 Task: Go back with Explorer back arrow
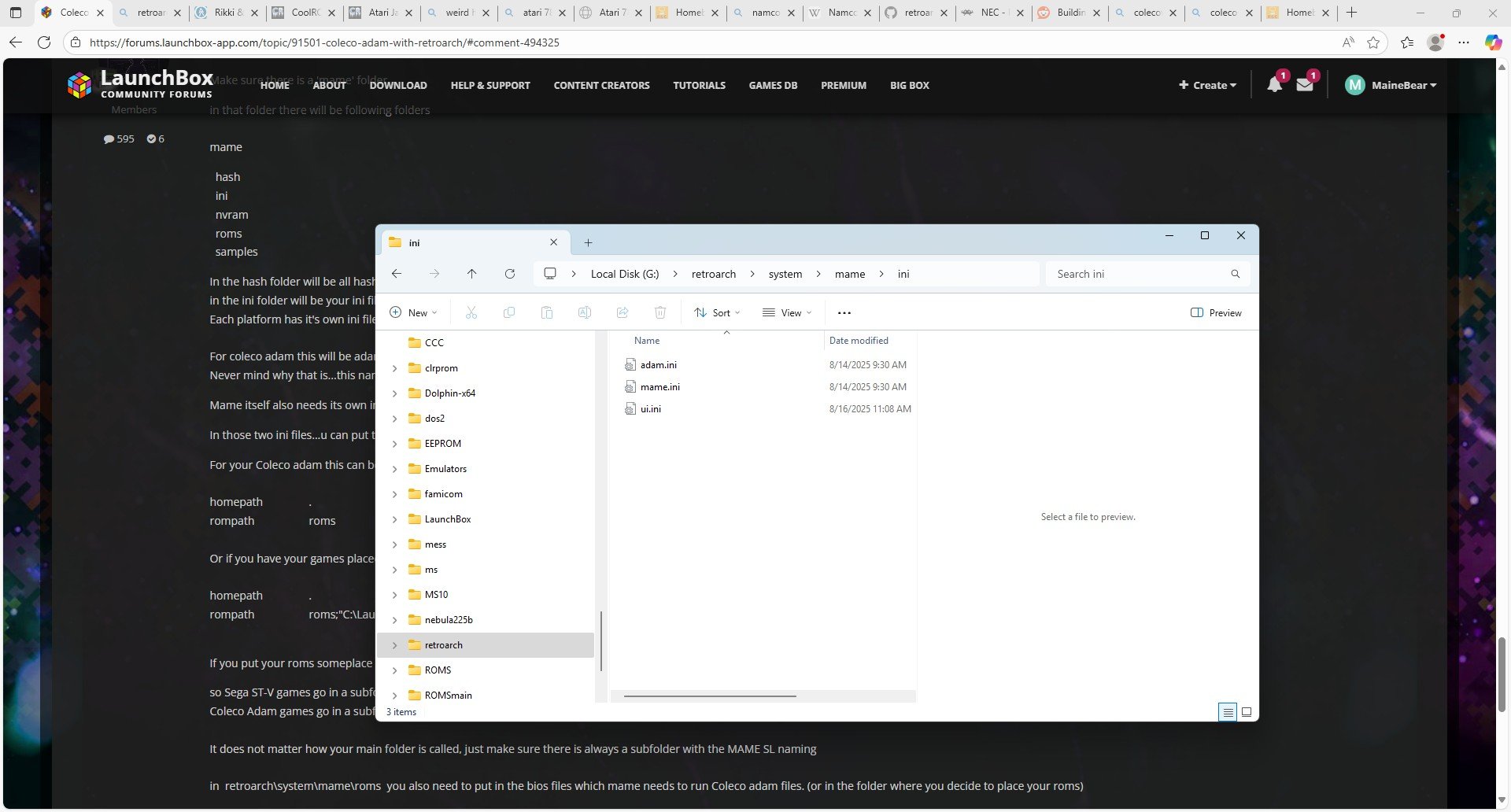tap(397, 274)
